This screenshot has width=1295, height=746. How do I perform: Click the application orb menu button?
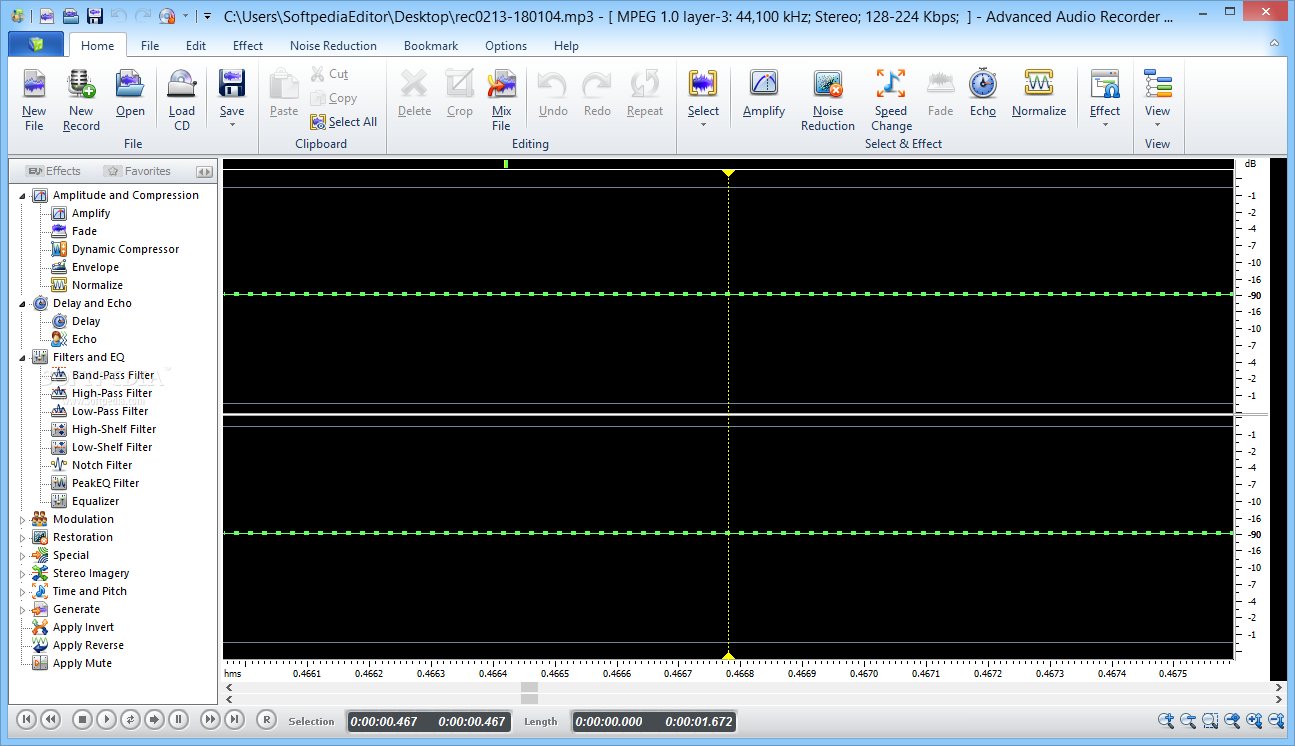click(x=36, y=45)
